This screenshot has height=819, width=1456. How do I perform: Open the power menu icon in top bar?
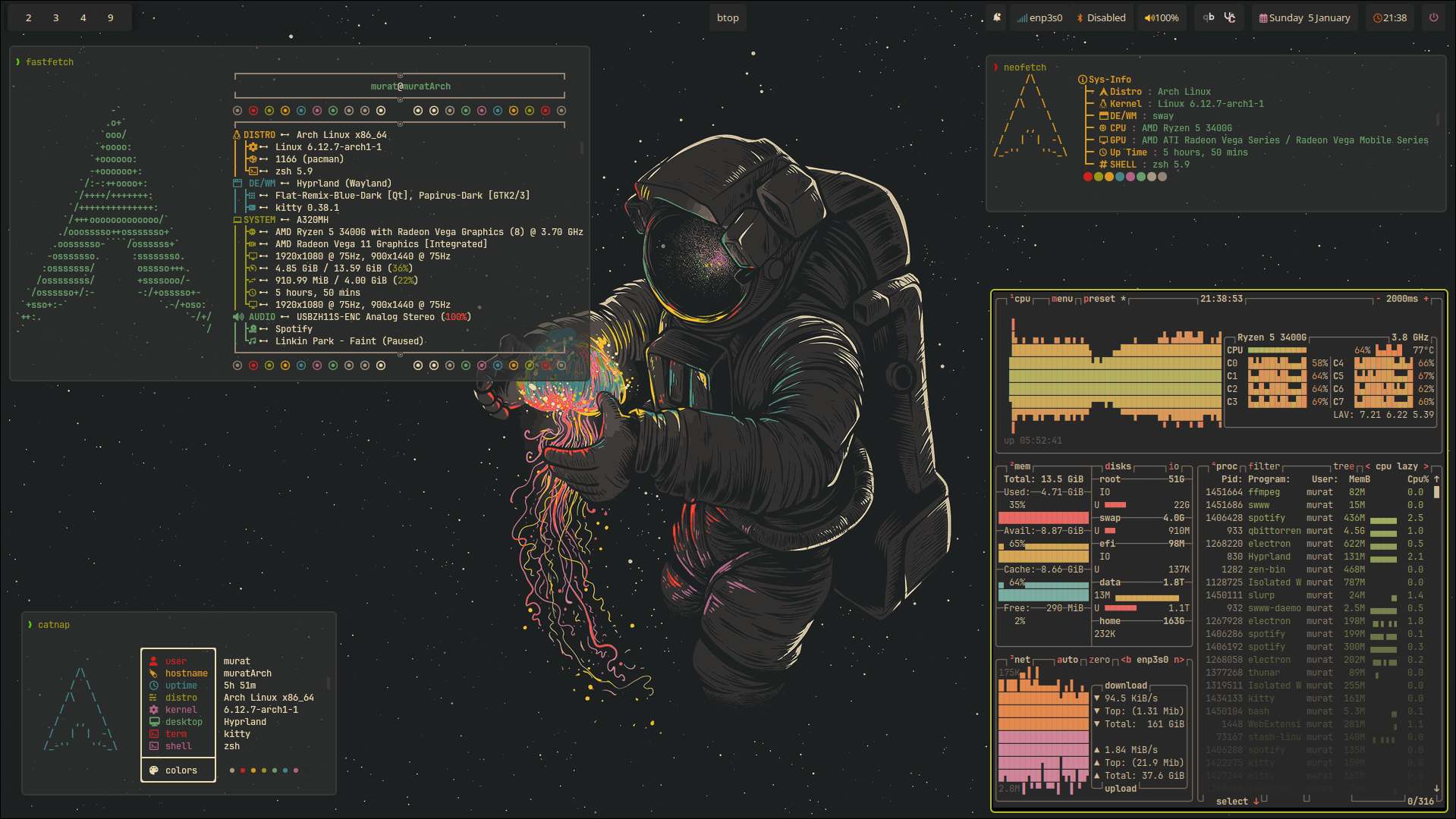(x=1433, y=17)
